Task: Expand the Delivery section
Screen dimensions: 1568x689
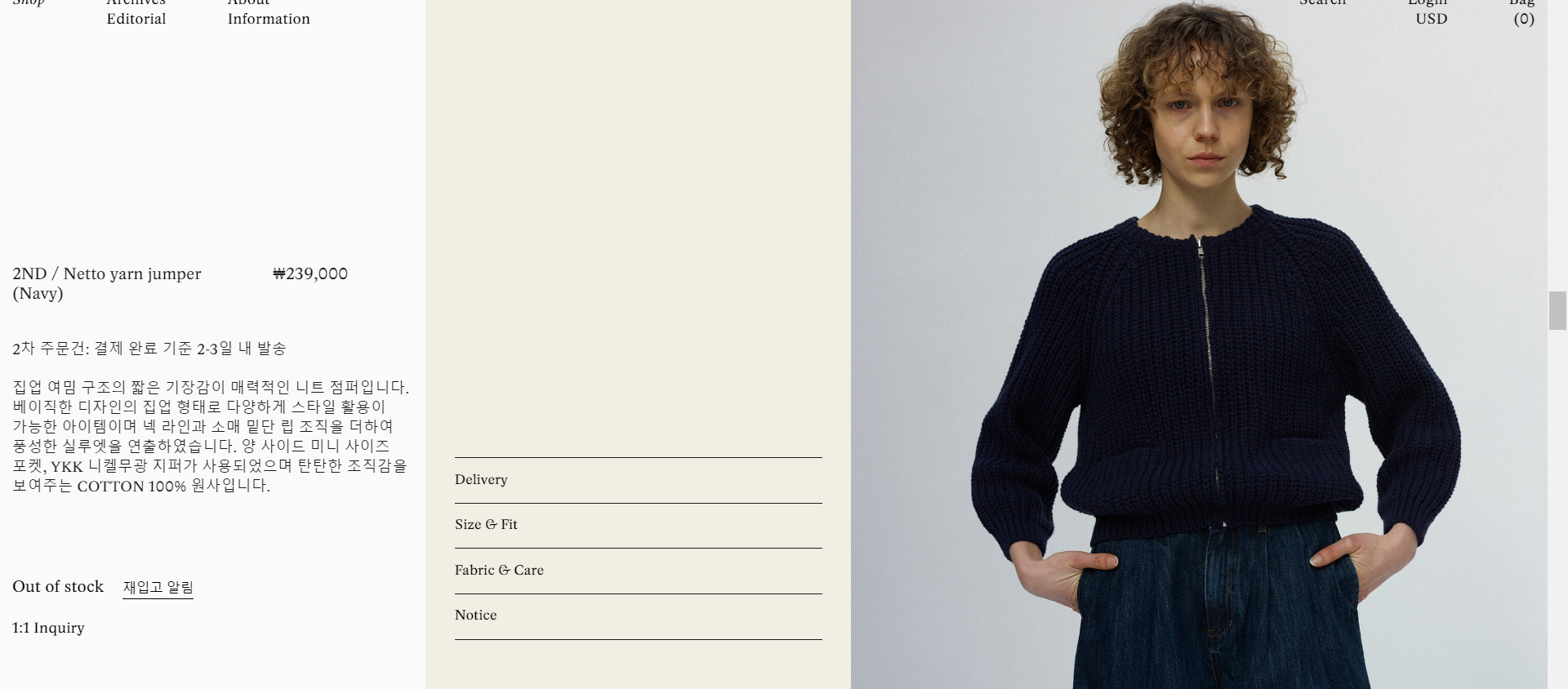Action: click(x=638, y=480)
